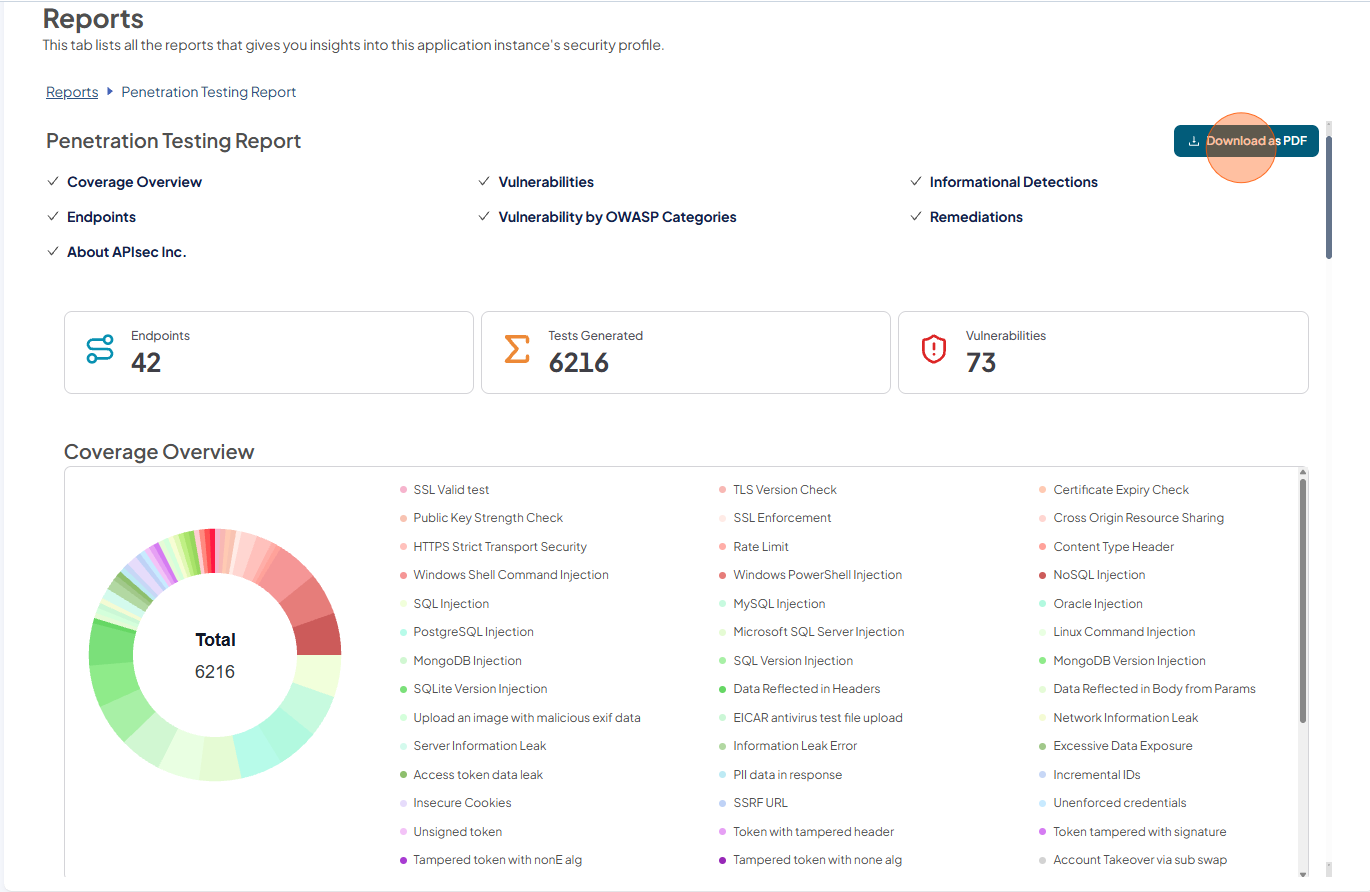Image resolution: width=1370 pixels, height=892 pixels.
Task: Toggle Data Reflected in Body from Params
Action: (x=1147, y=689)
